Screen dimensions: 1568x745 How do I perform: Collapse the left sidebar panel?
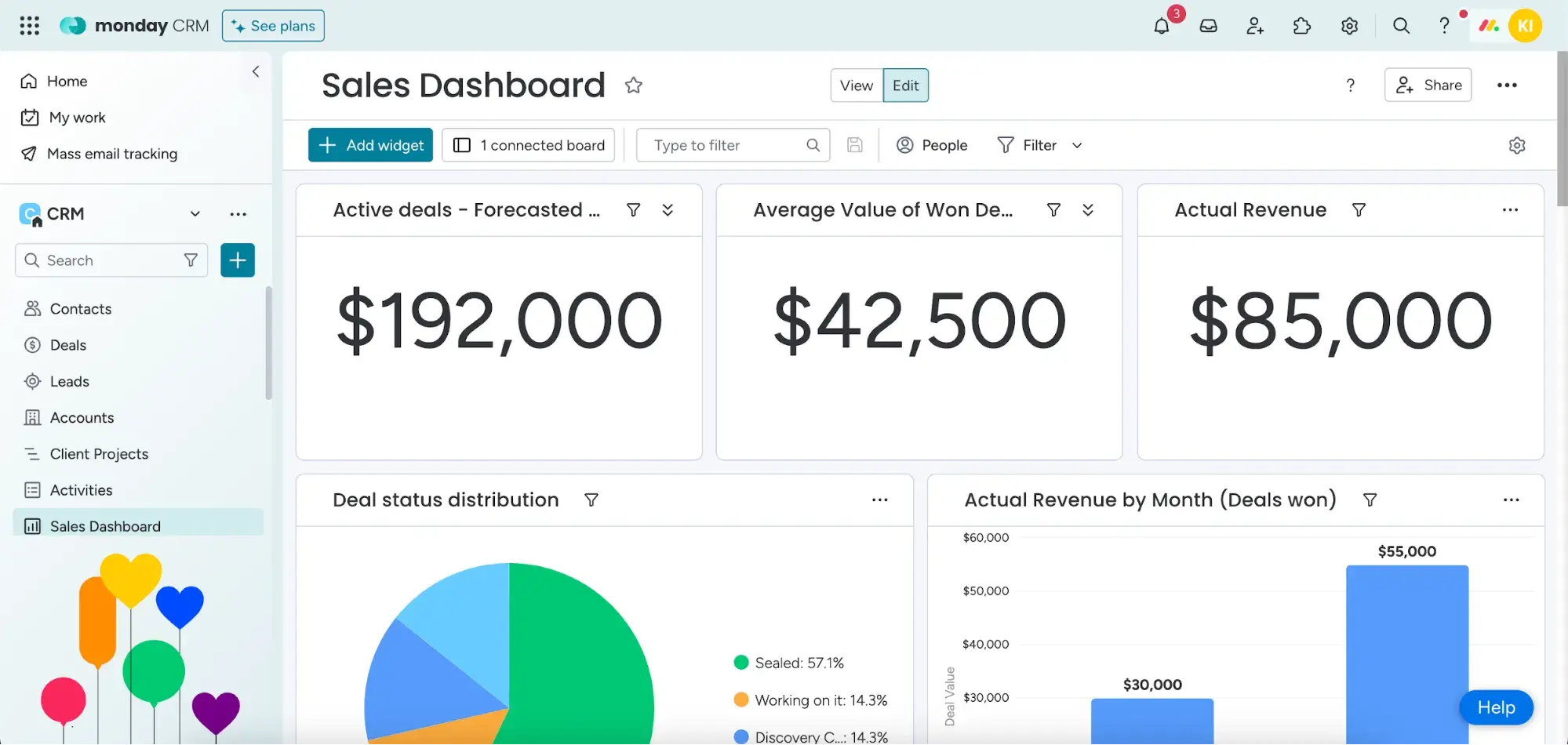click(256, 72)
